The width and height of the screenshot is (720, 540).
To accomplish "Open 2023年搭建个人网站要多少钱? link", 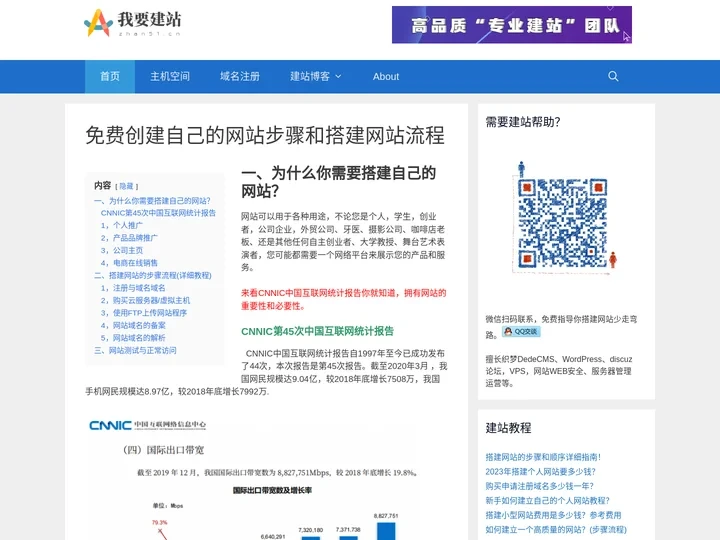I will (x=540, y=472).
